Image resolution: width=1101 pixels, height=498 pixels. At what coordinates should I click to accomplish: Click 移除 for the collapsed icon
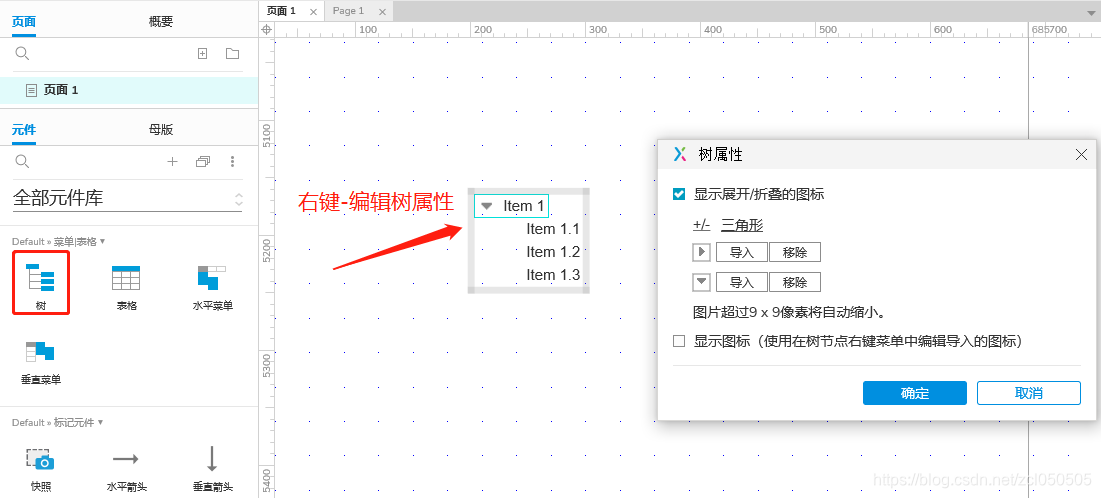pyautogui.click(x=795, y=252)
